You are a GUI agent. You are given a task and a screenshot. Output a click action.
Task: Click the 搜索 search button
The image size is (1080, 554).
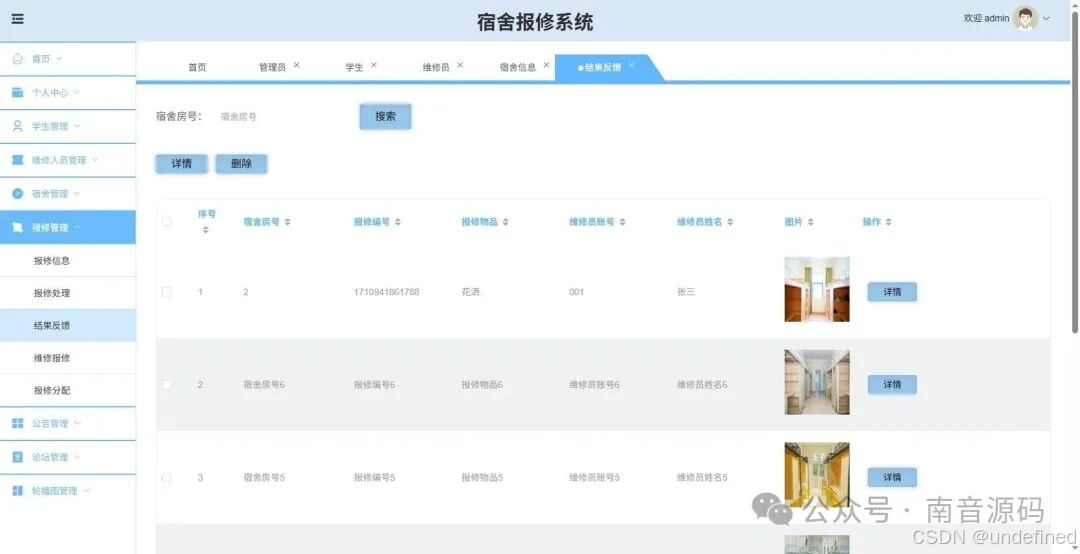coord(386,116)
